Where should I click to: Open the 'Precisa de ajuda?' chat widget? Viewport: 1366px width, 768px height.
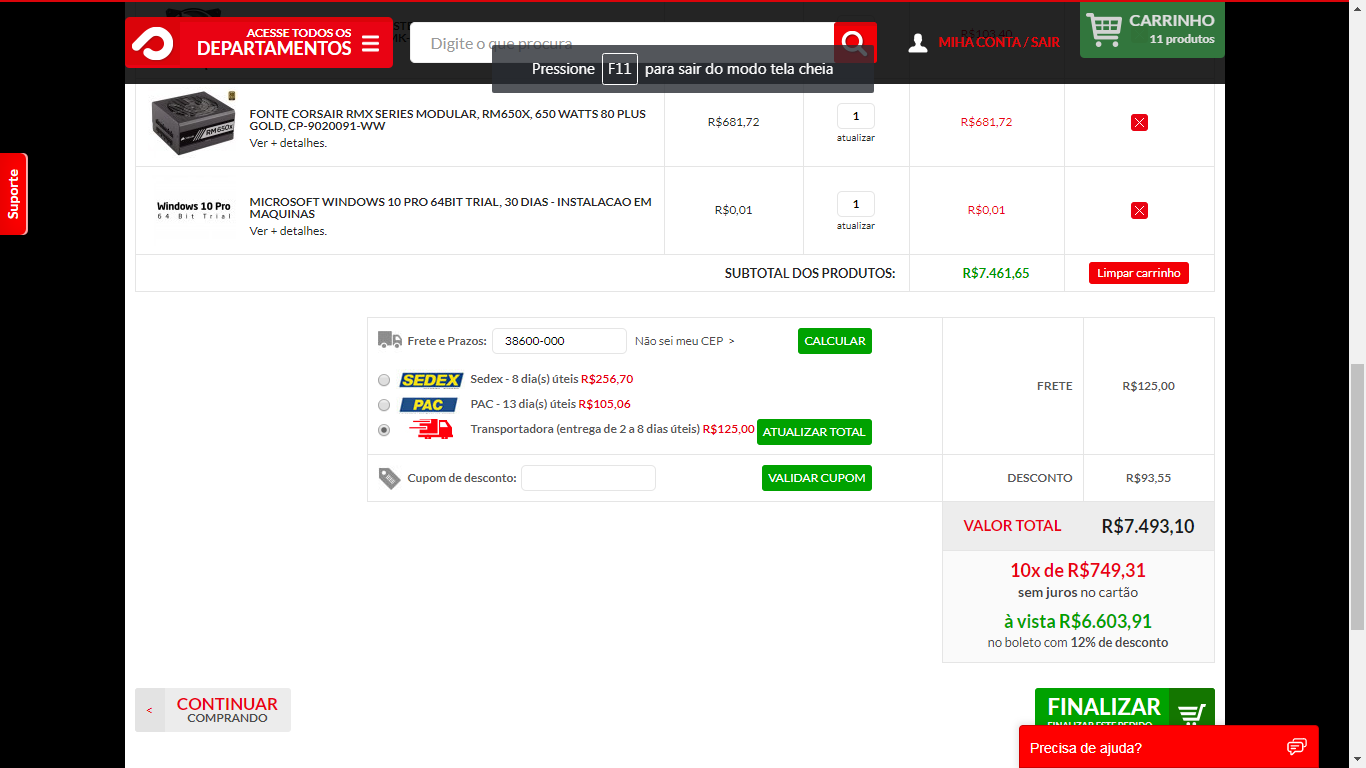1169,747
